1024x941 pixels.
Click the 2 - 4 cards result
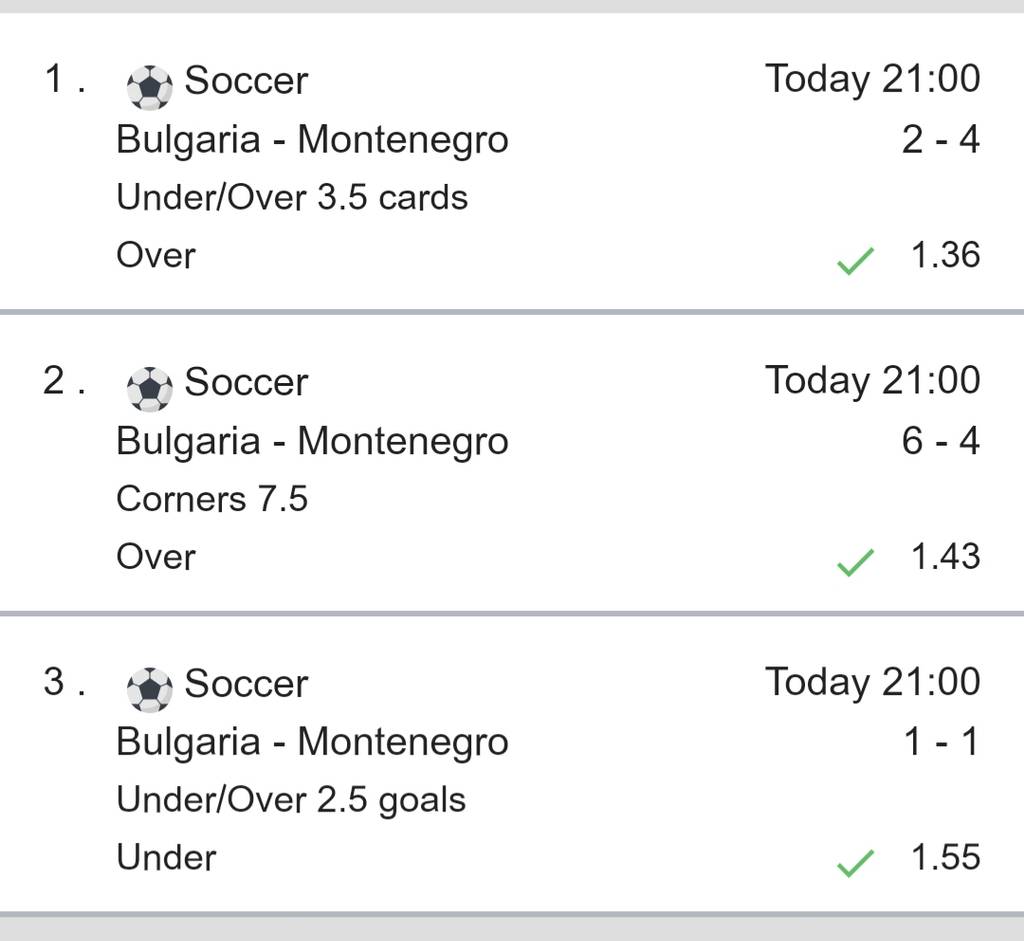tap(940, 139)
